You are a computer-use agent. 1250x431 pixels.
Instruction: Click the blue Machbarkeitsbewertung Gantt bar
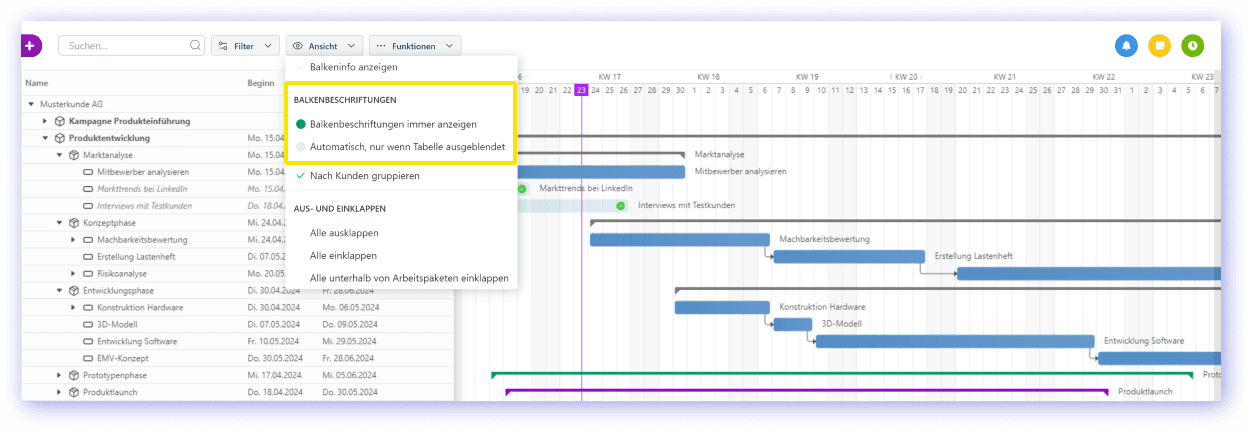coord(680,240)
